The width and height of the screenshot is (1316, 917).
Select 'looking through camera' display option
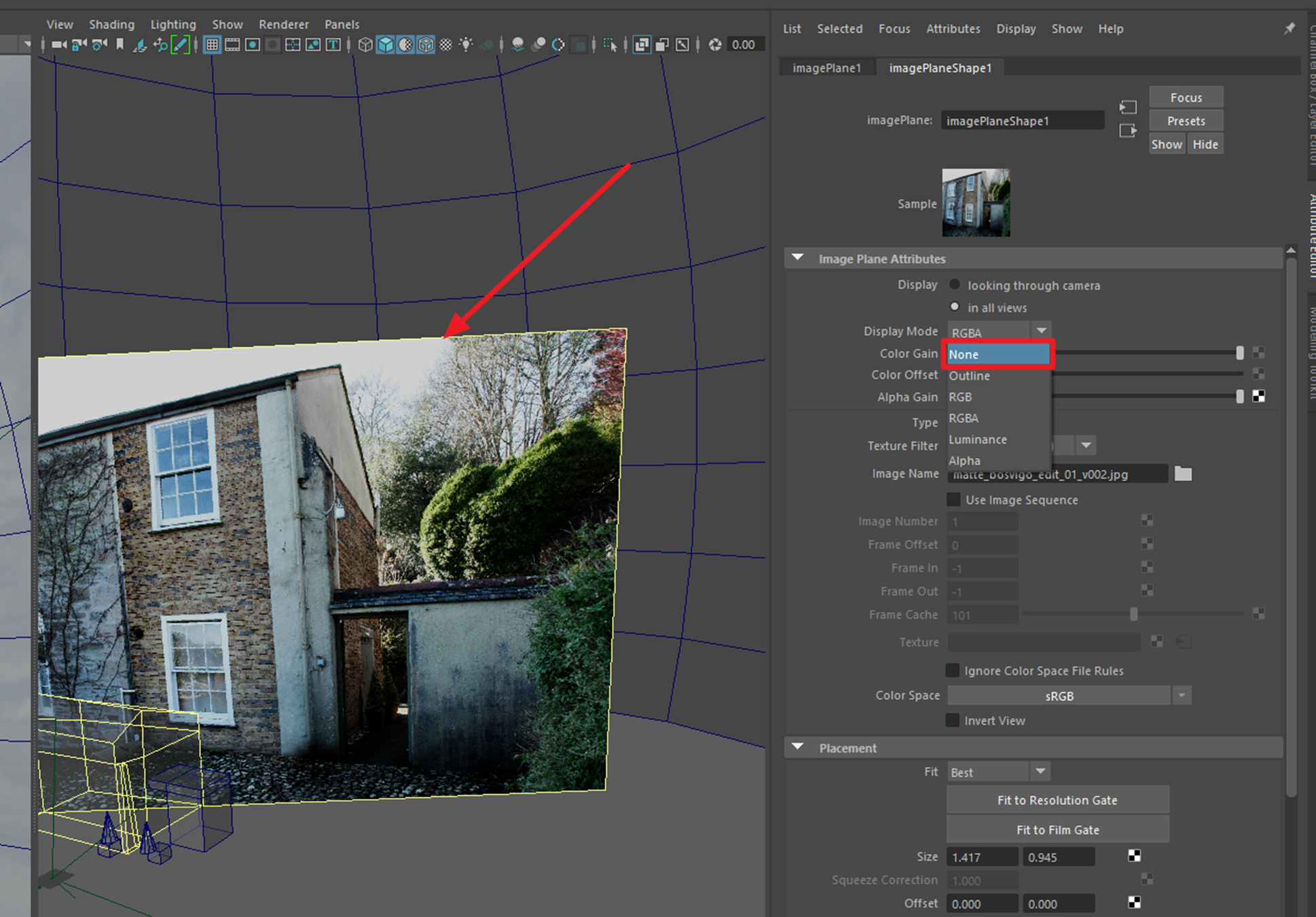(x=955, y=285)
